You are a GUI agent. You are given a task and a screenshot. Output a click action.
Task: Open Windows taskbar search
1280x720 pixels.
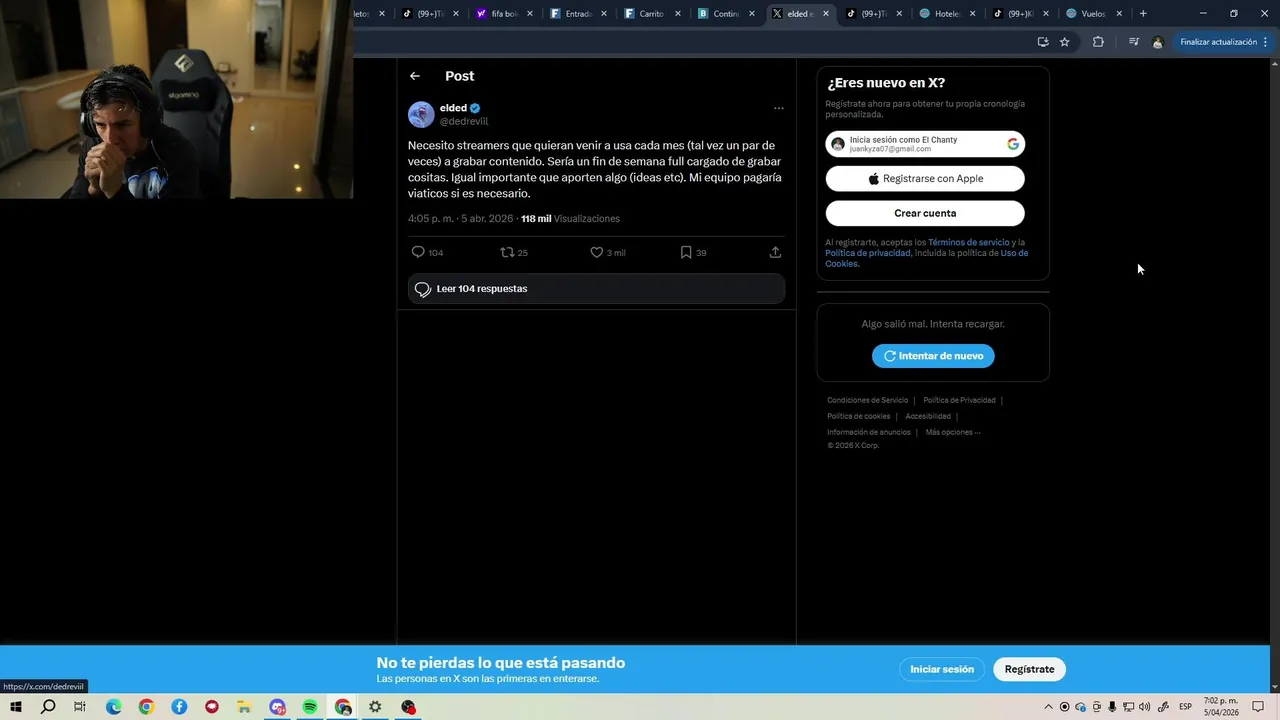tap(48, 707)
